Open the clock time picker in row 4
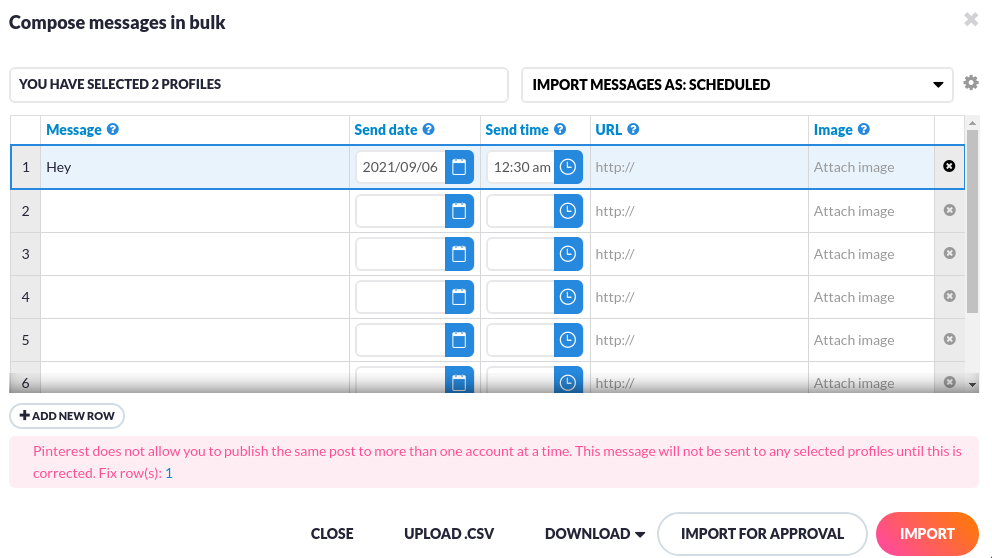The height and width of the screenshot is (558, 992). (568, 297)
